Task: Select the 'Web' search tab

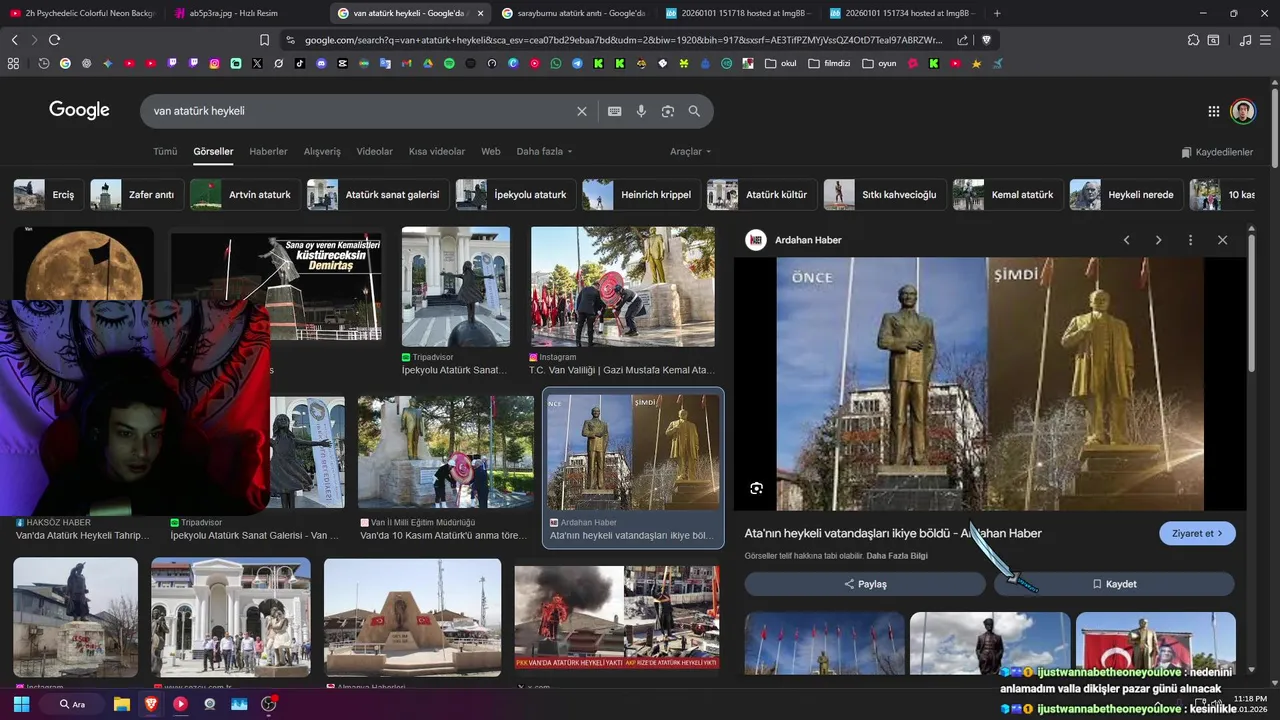Action: 491,152
